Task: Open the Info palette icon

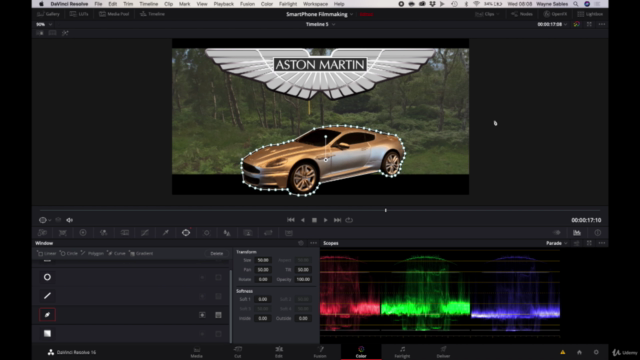Action: (x=598, y=233)
